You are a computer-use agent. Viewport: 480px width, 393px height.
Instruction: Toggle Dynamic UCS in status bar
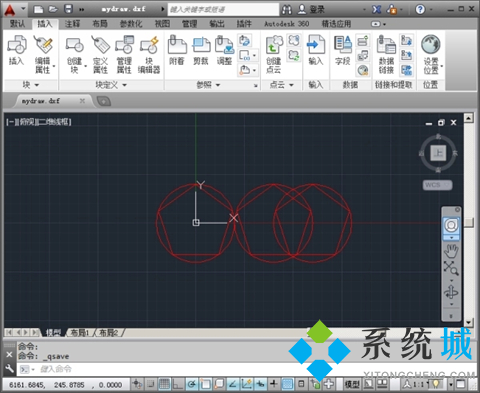tap(246, 384)
